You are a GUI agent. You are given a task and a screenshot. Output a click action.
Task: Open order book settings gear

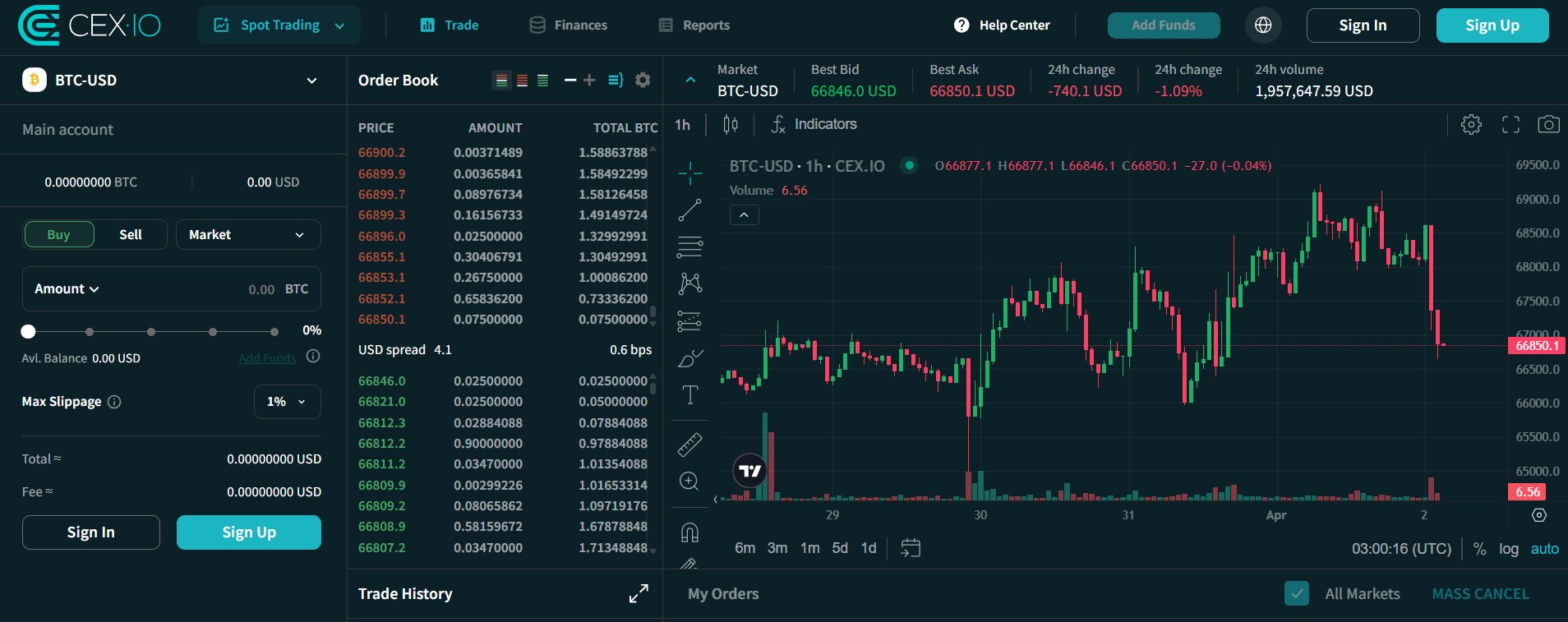[643, 80]
